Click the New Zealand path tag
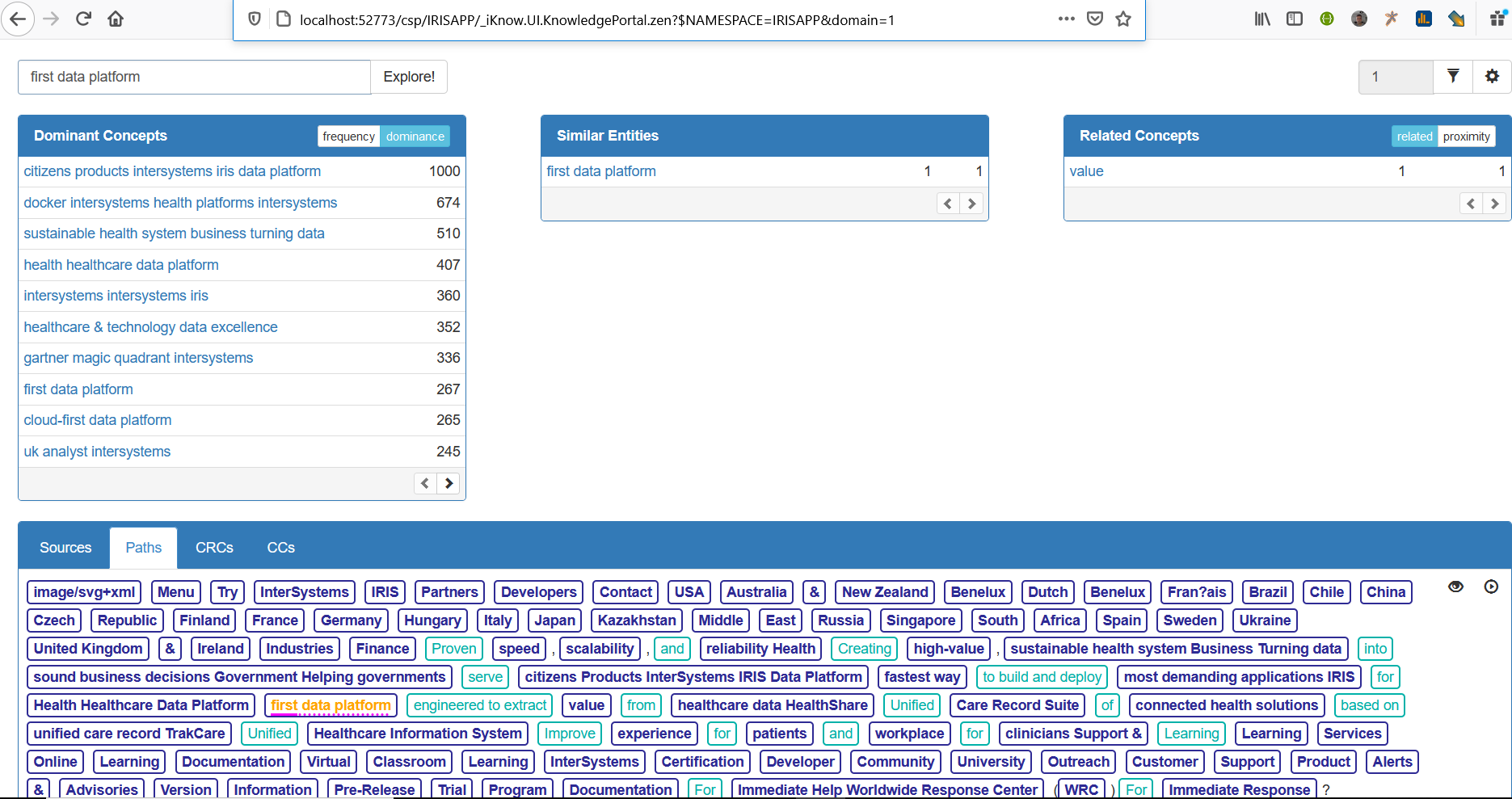Viewport: 1512px width, 799px height. click(x=885, y=592)
